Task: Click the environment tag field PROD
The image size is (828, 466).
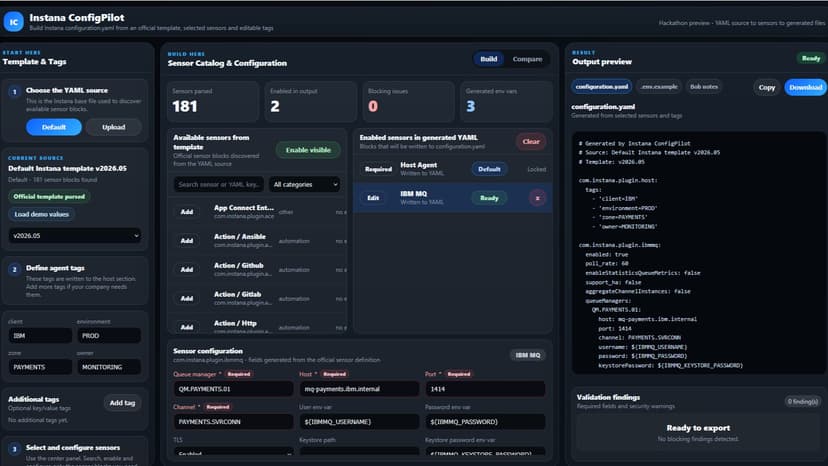Action: (x=109, y=335)
